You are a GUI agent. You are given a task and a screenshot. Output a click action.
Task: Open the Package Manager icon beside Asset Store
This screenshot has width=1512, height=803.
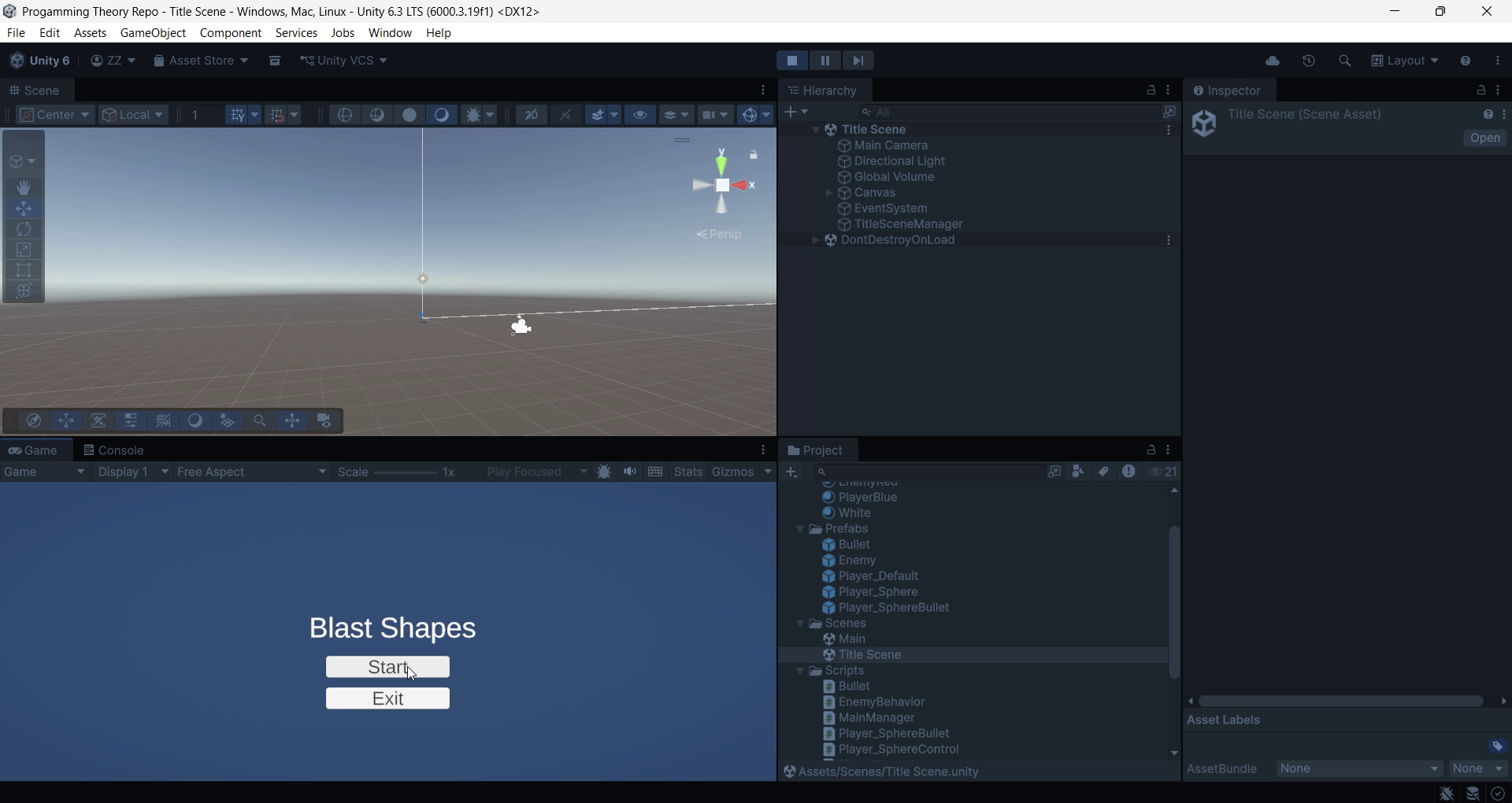coord(275,61)
